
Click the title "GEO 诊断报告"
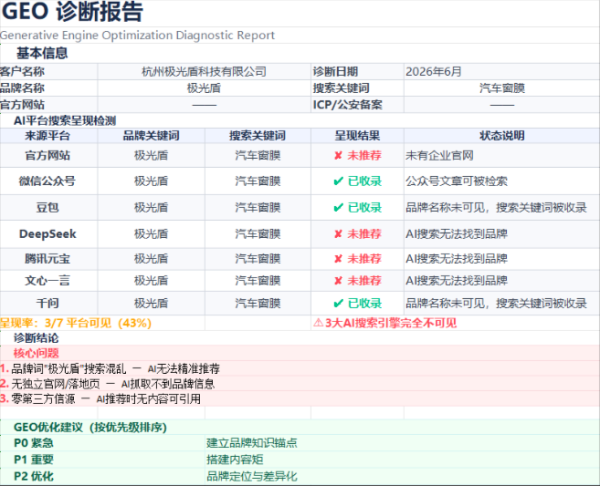pyautogui.click(x=72, y=11)
